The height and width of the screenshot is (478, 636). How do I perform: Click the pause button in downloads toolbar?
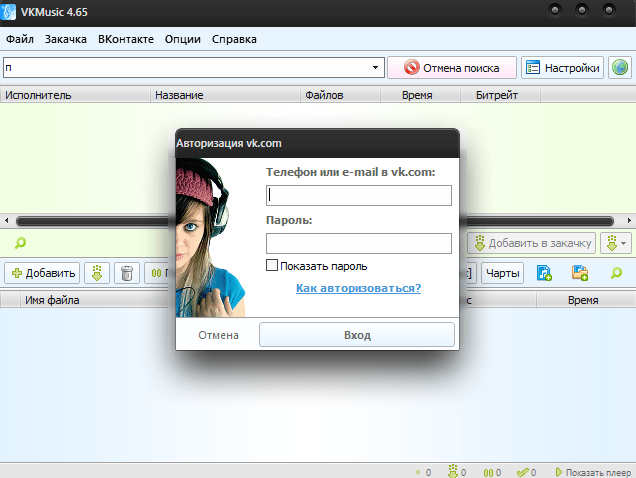(159, 273)
